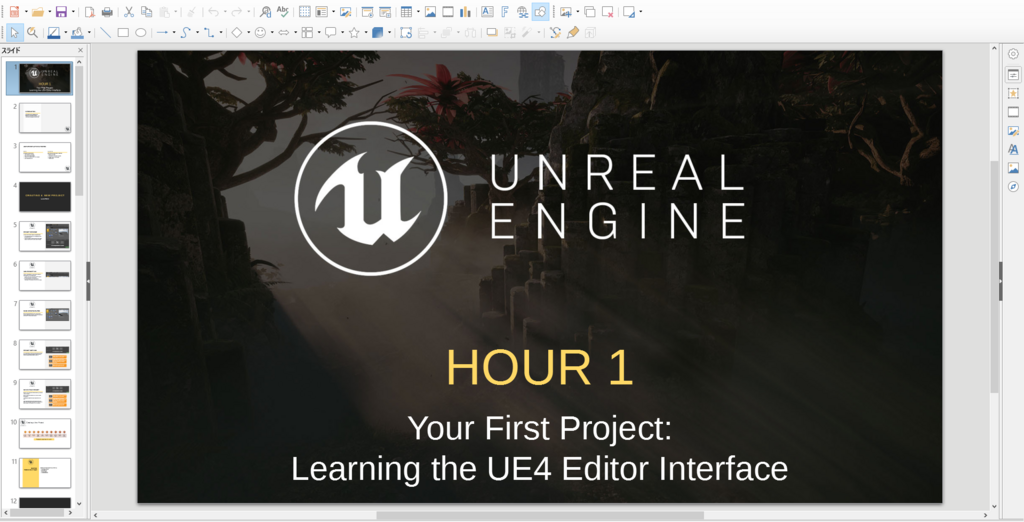
Task: Click the horizontal scrollbar below the slide
Action: click(x=541, y=515)
